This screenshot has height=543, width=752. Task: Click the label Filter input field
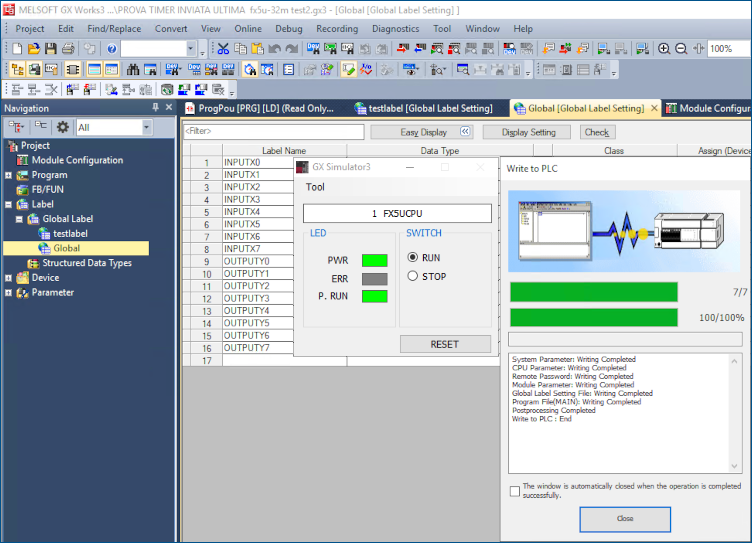pyautogui.click(x=274, y=131)
